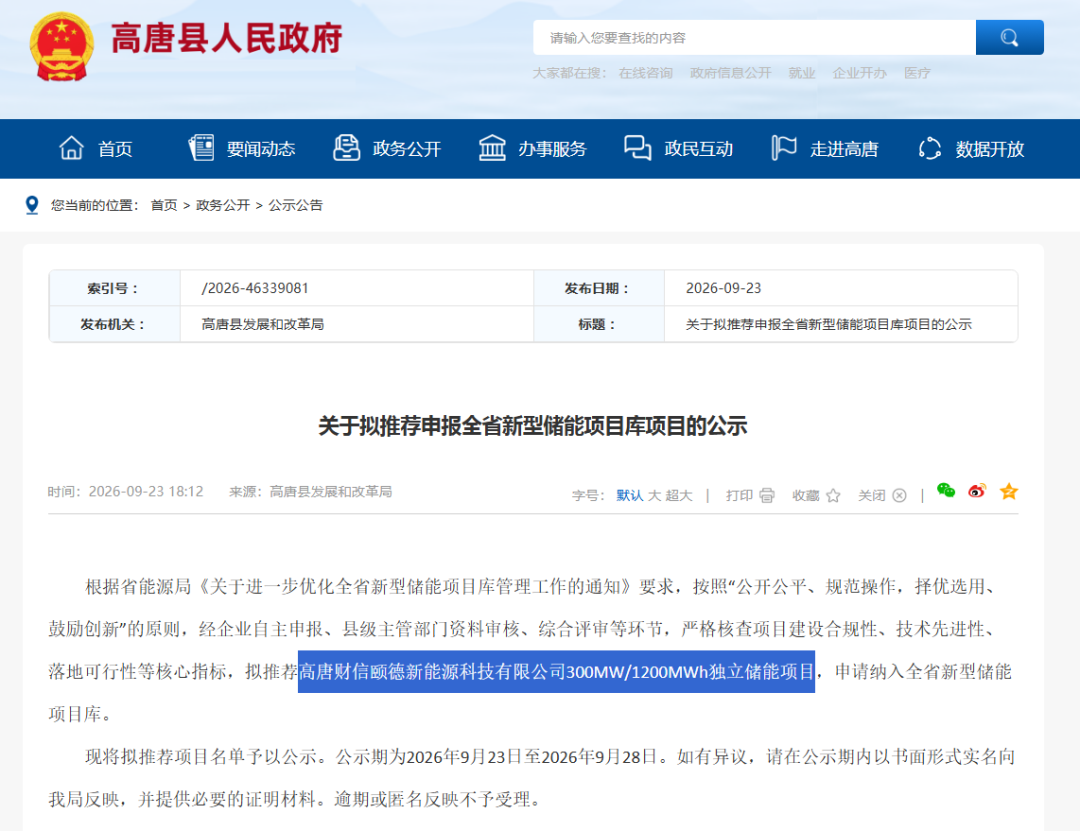Image resolution: width=1080 pixels, height=831 pixels.
Task: Open the 政民互动 navigation menu
Action: click(x=698, y=149)
